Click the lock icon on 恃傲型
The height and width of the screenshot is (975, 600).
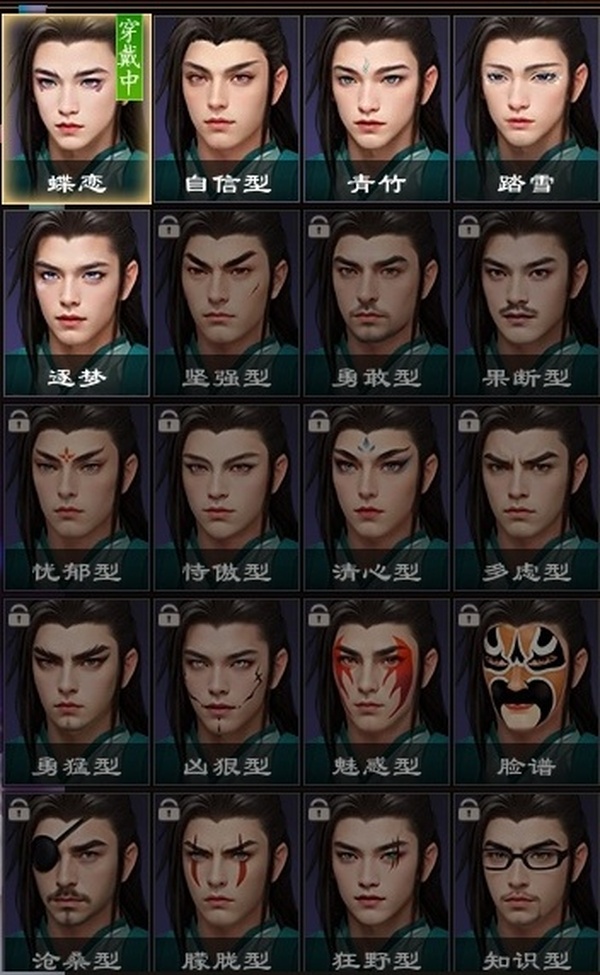point(168,421)
